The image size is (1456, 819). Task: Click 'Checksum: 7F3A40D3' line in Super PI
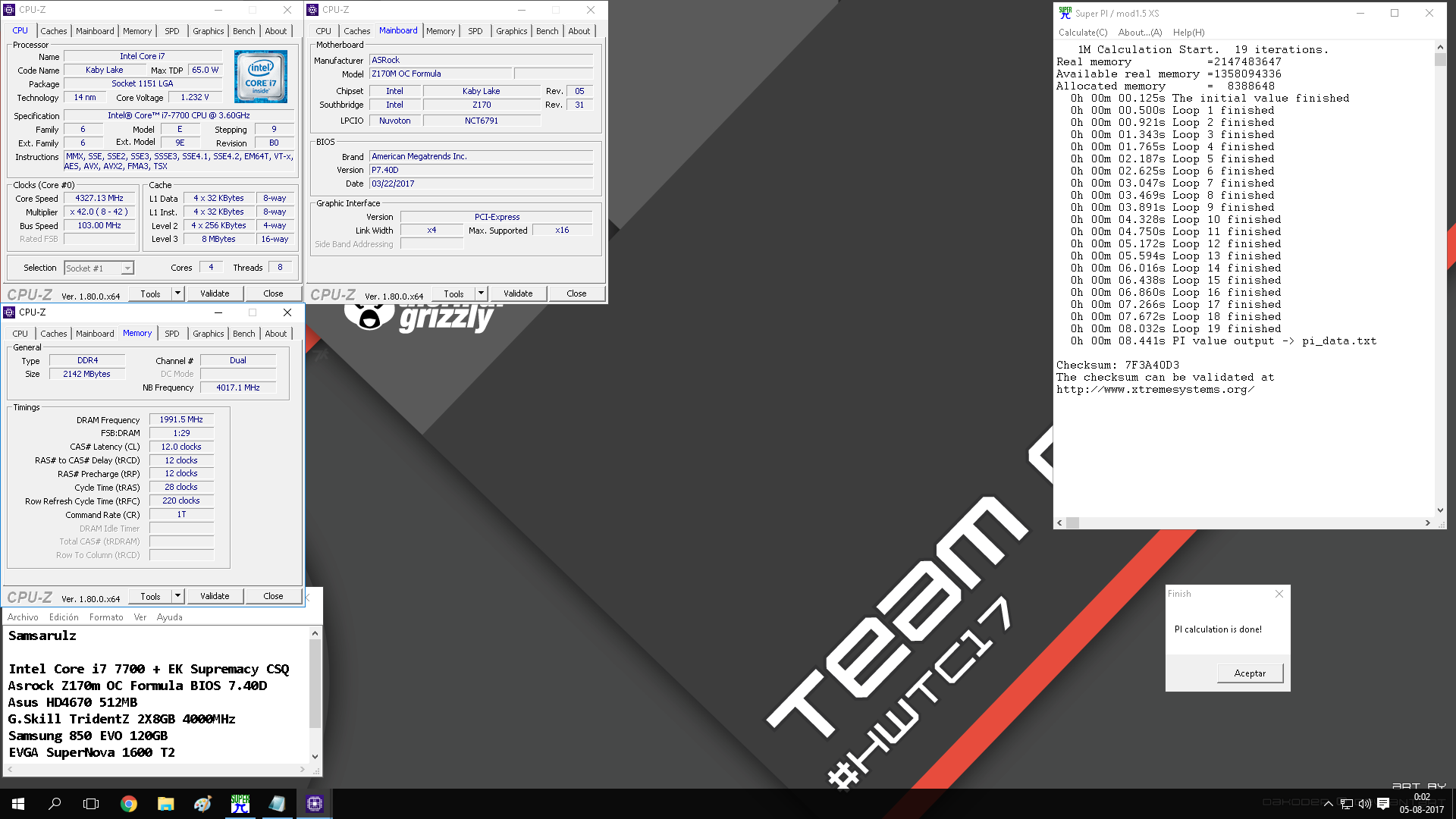click(x=1118, y=365)
